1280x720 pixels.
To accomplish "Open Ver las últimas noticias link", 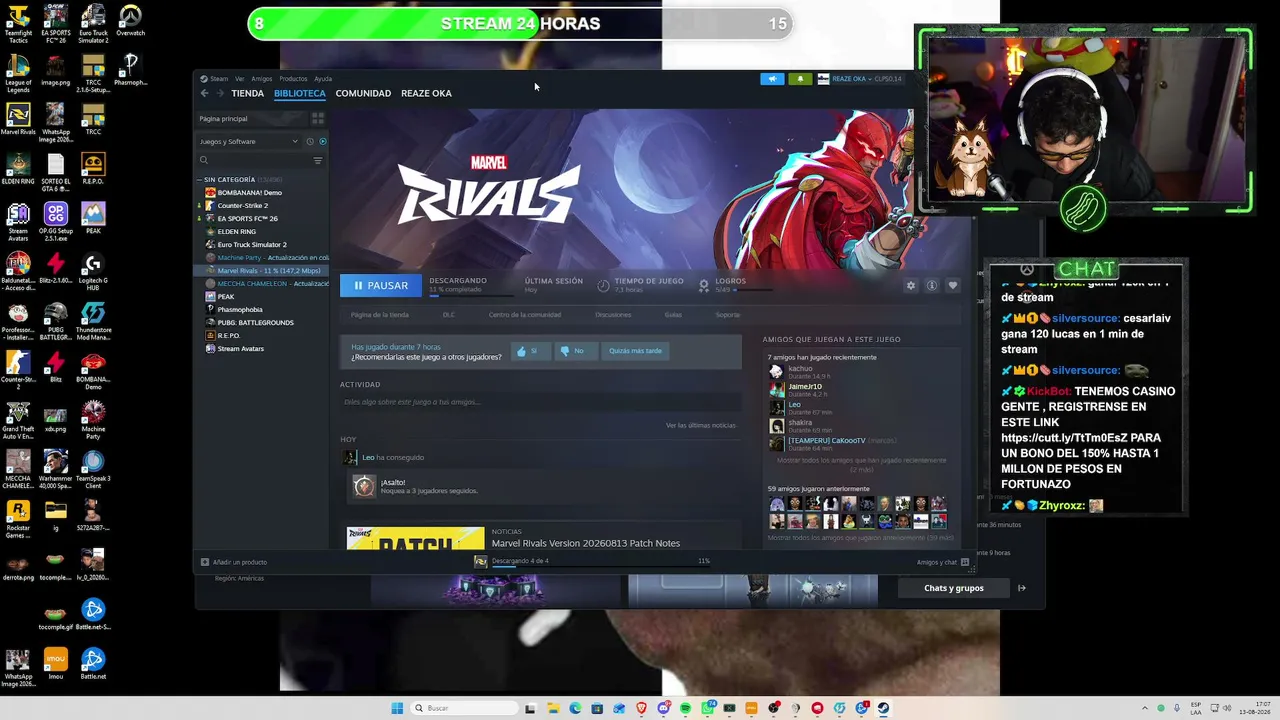I will coord(700,426).
